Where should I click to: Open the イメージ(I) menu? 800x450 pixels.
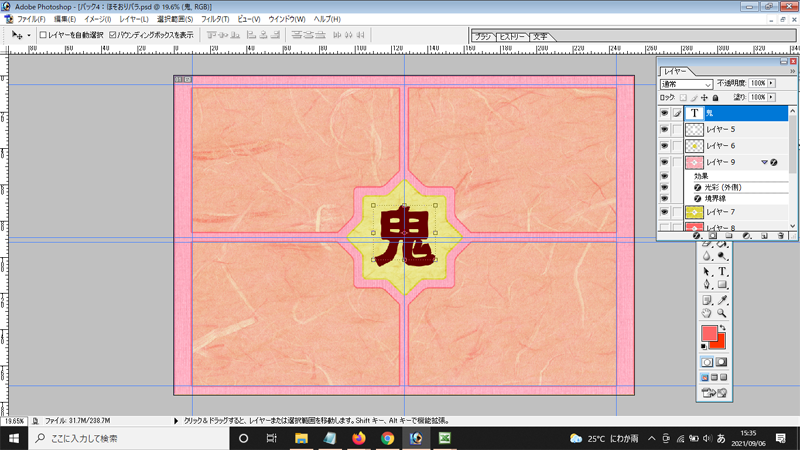coord(97,19)
